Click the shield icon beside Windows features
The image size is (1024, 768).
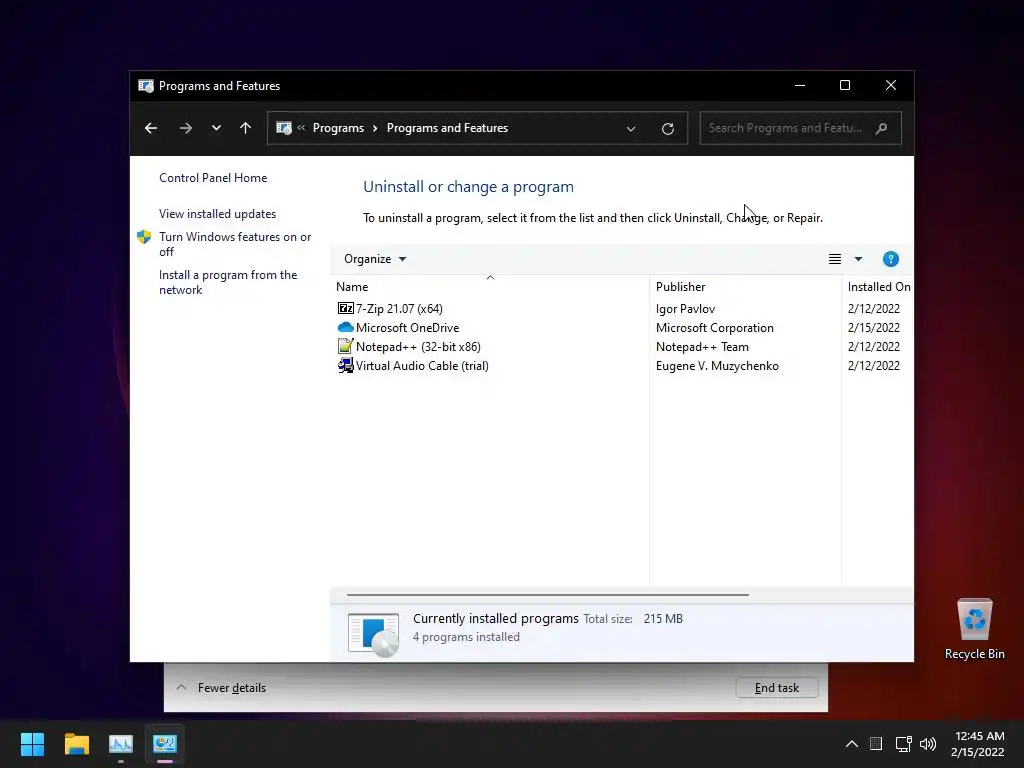click(x=144, y=237)
